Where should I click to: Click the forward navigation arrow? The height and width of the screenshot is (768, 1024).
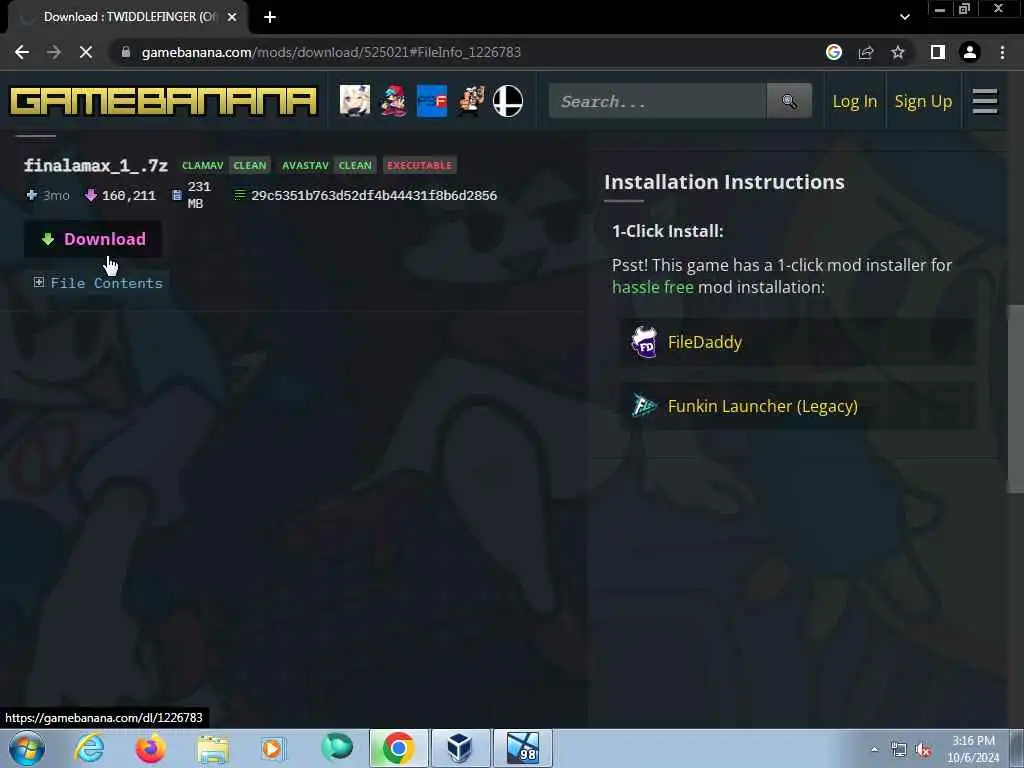click(54, 52)
